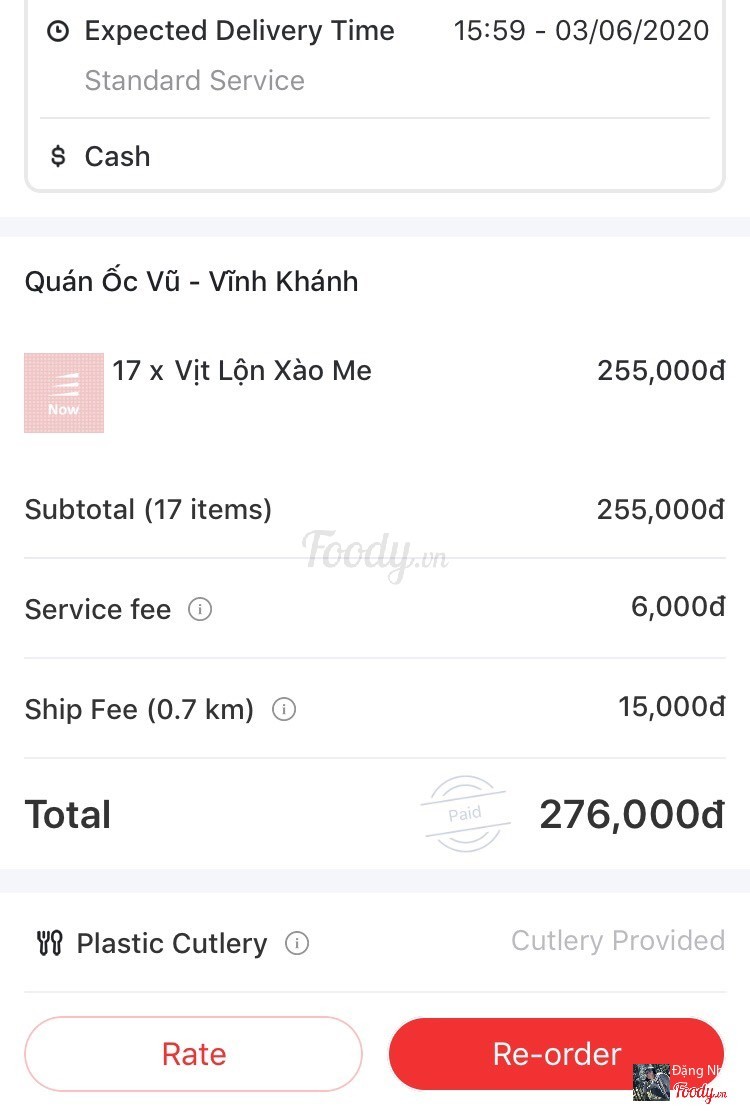Tap the Plastic Cutlery info icon
750x1114 pixels.
click(296, 943)
